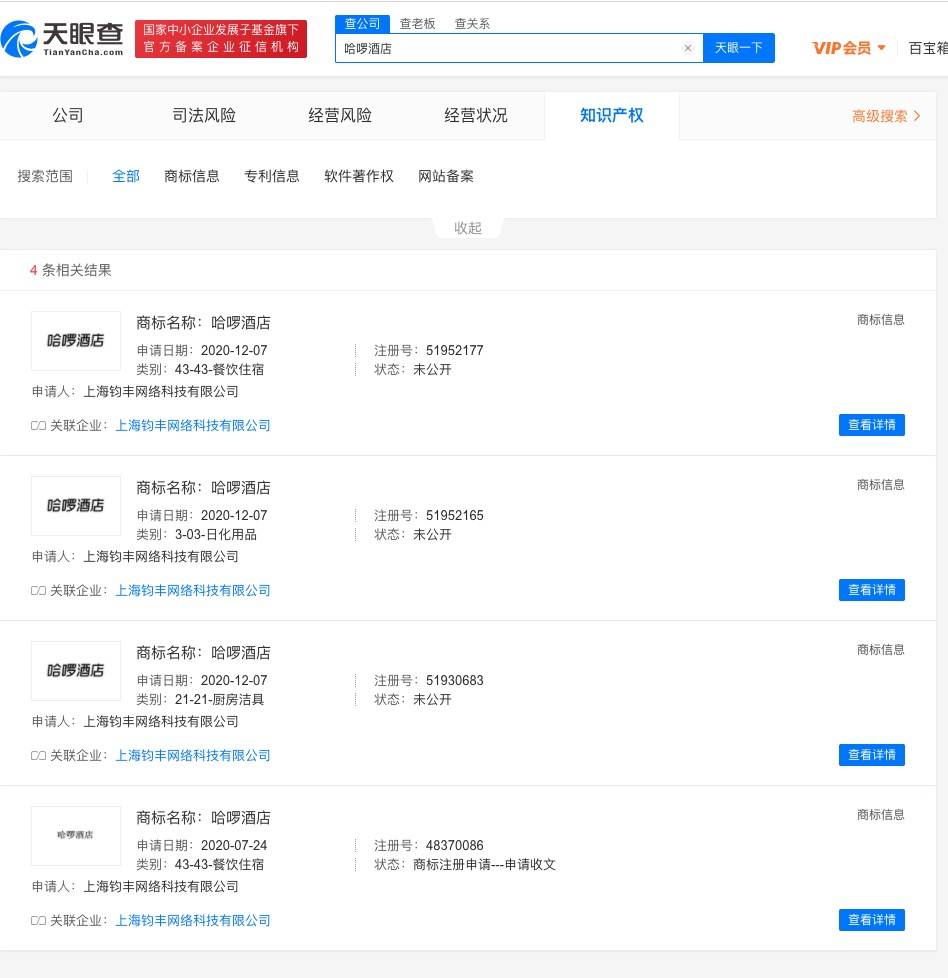
Task: Open 高级搜索 with its chevron
Action: point(886,116)
